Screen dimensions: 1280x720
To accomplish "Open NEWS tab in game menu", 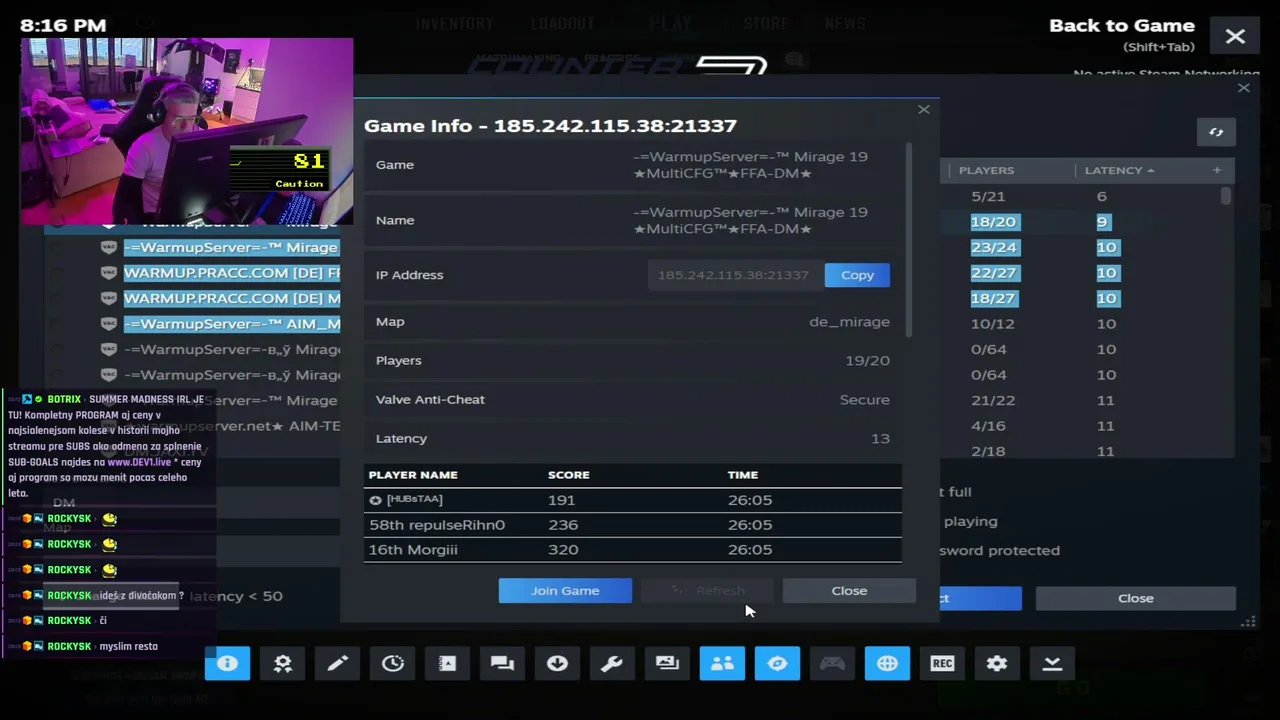I will click(x=845, y=24).
